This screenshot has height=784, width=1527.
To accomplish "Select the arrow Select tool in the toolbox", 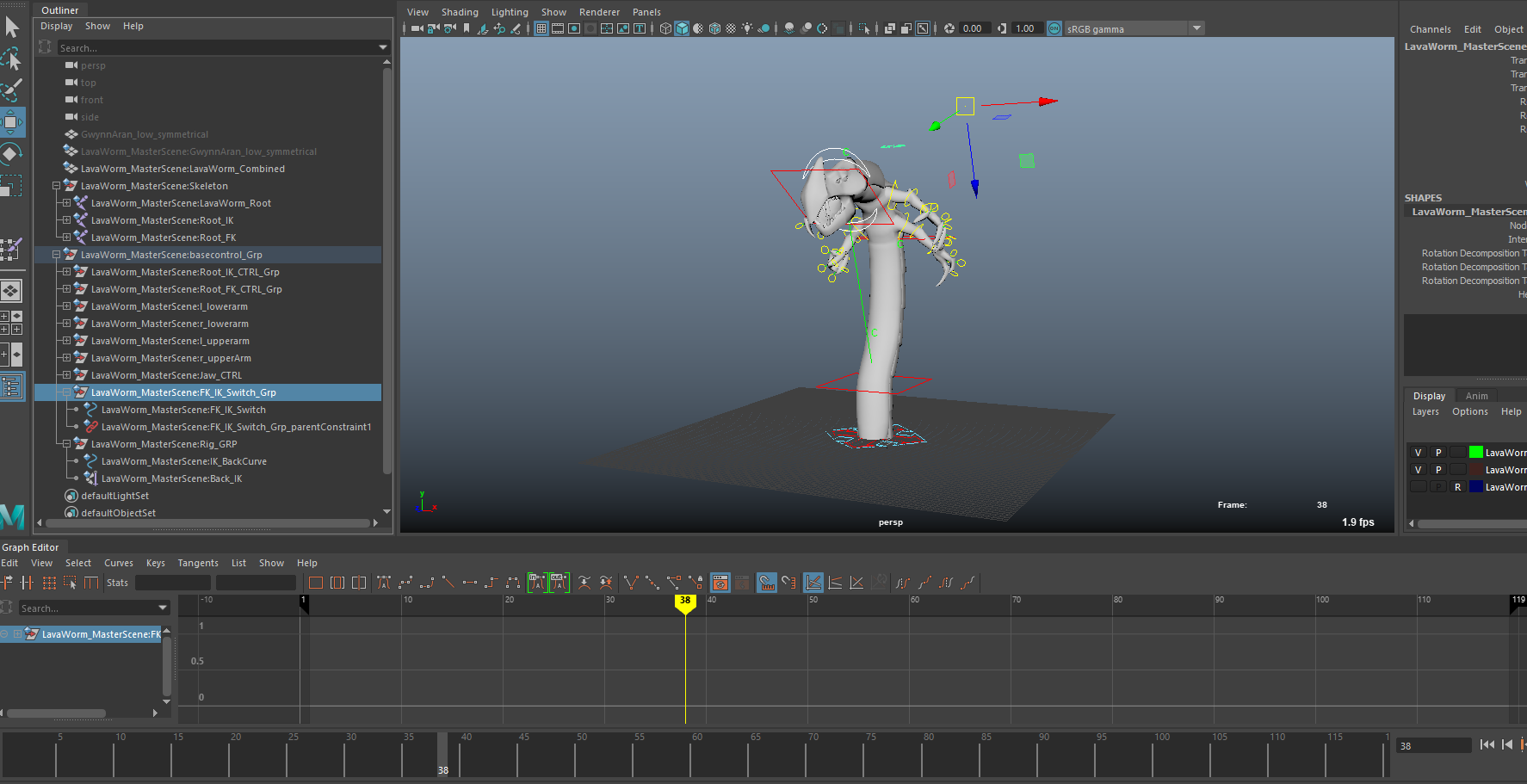I will [x=12, y=27].
